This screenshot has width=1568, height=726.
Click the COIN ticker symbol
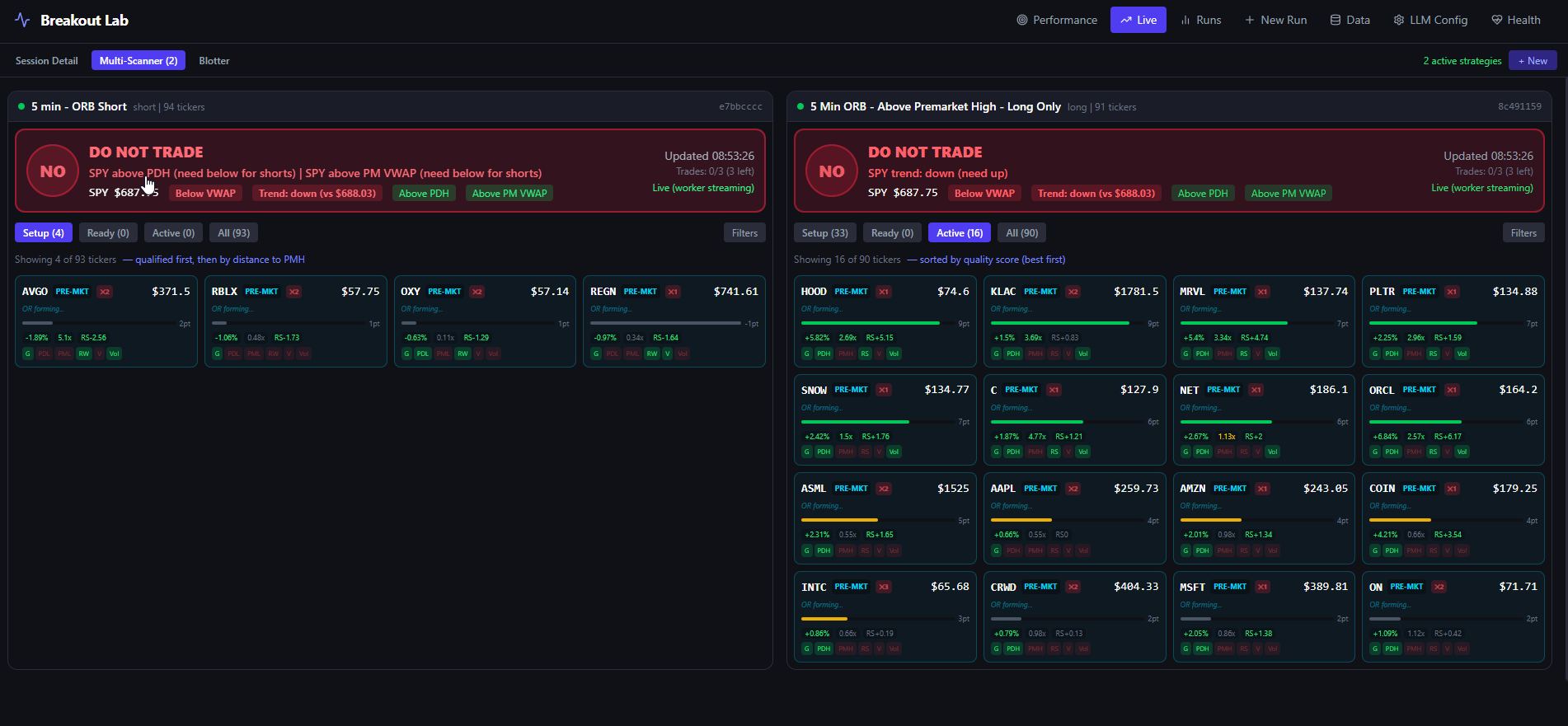point(1382,489)
